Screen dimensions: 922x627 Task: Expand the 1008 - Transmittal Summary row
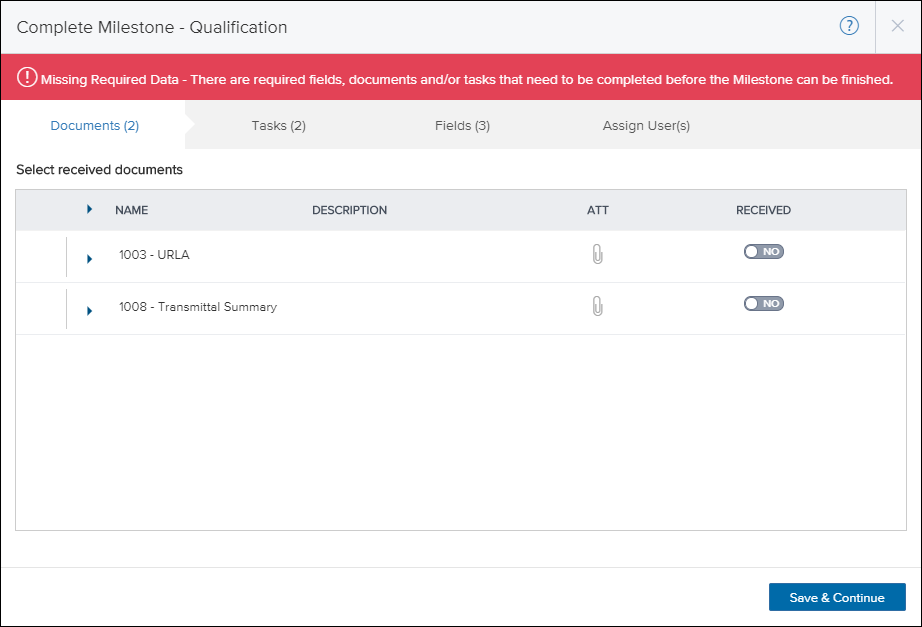pyautogui.click(x=89, y=311)
